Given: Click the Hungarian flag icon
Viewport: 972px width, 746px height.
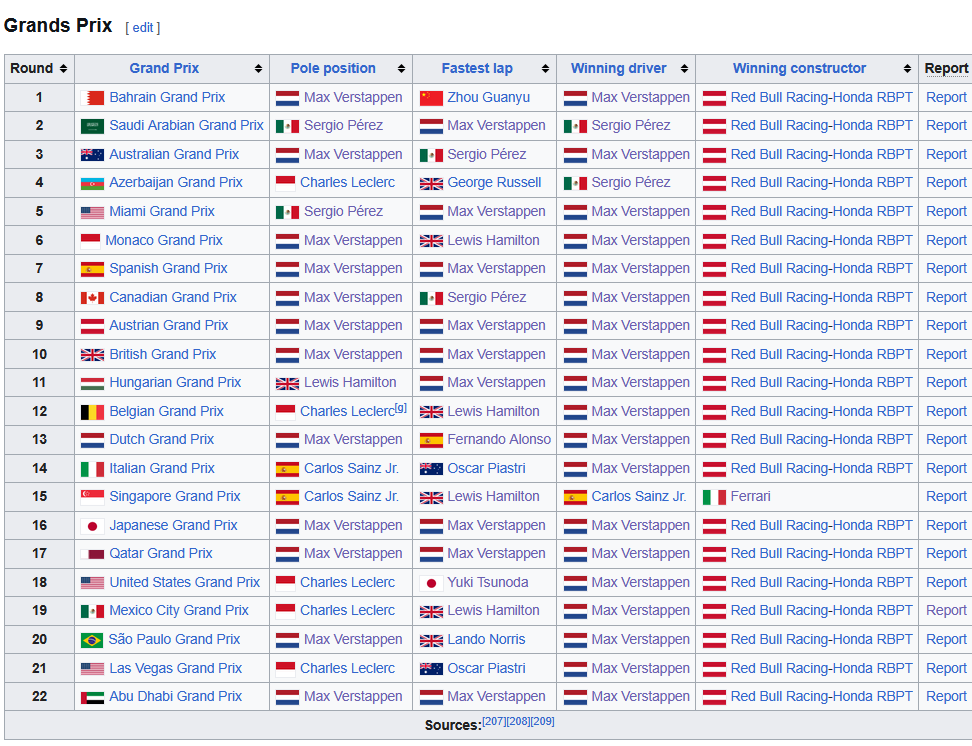Looking at the screenshot, I should pos(92,384).
